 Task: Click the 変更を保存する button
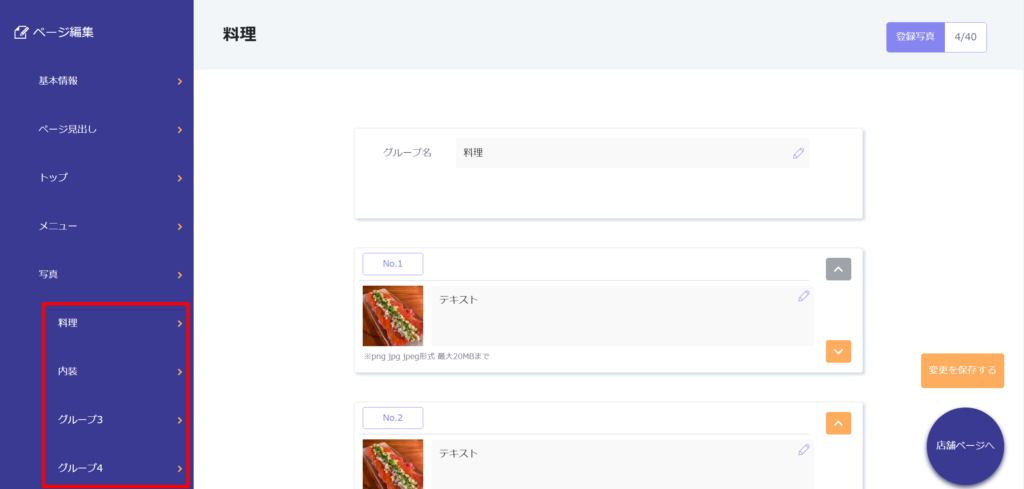click(962, 370)
